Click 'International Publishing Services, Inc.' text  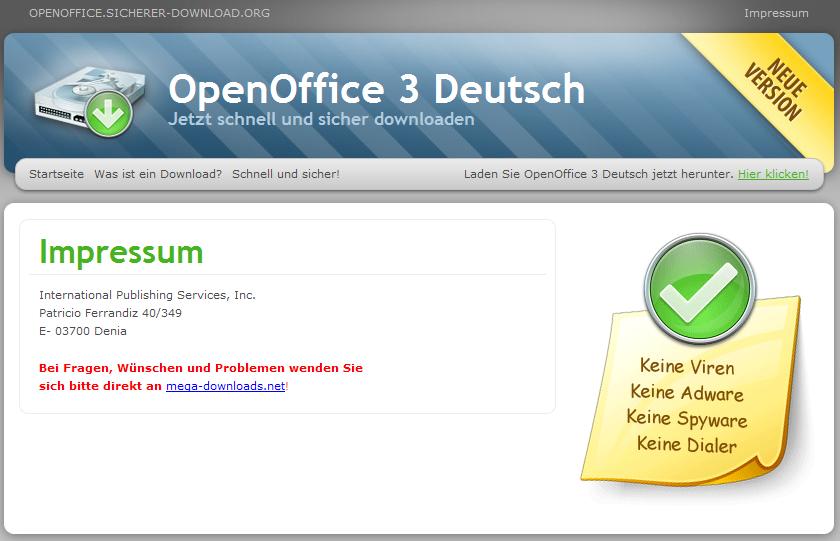(x=147, y=295)
